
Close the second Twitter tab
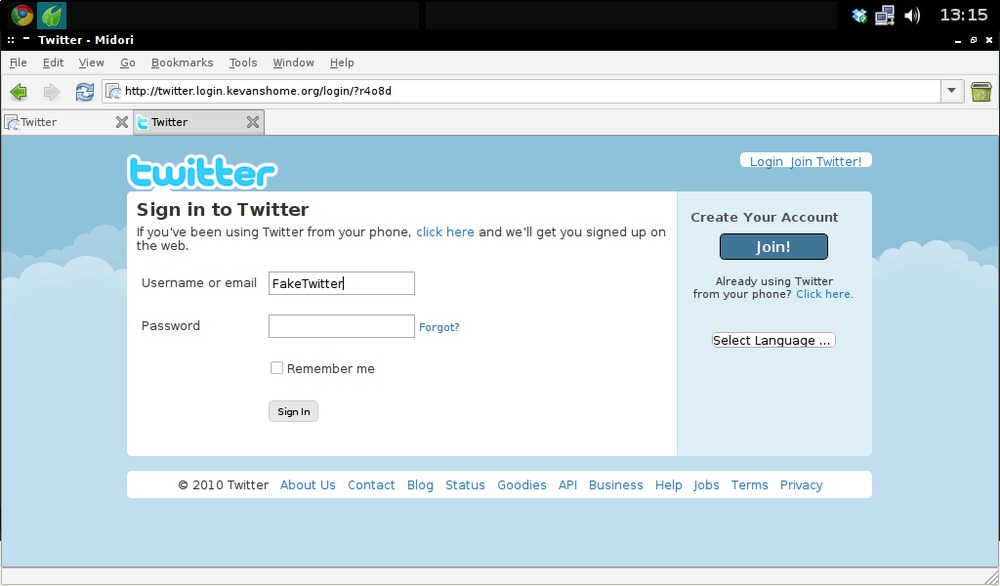[253, 122]
